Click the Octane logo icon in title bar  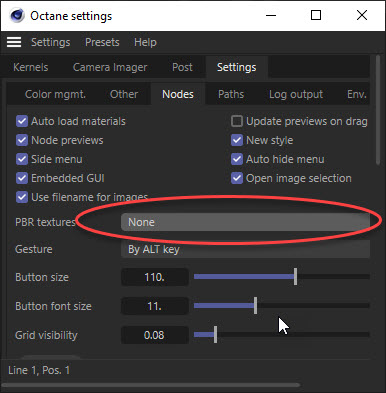pyautogui.click(x=17, y=15)
